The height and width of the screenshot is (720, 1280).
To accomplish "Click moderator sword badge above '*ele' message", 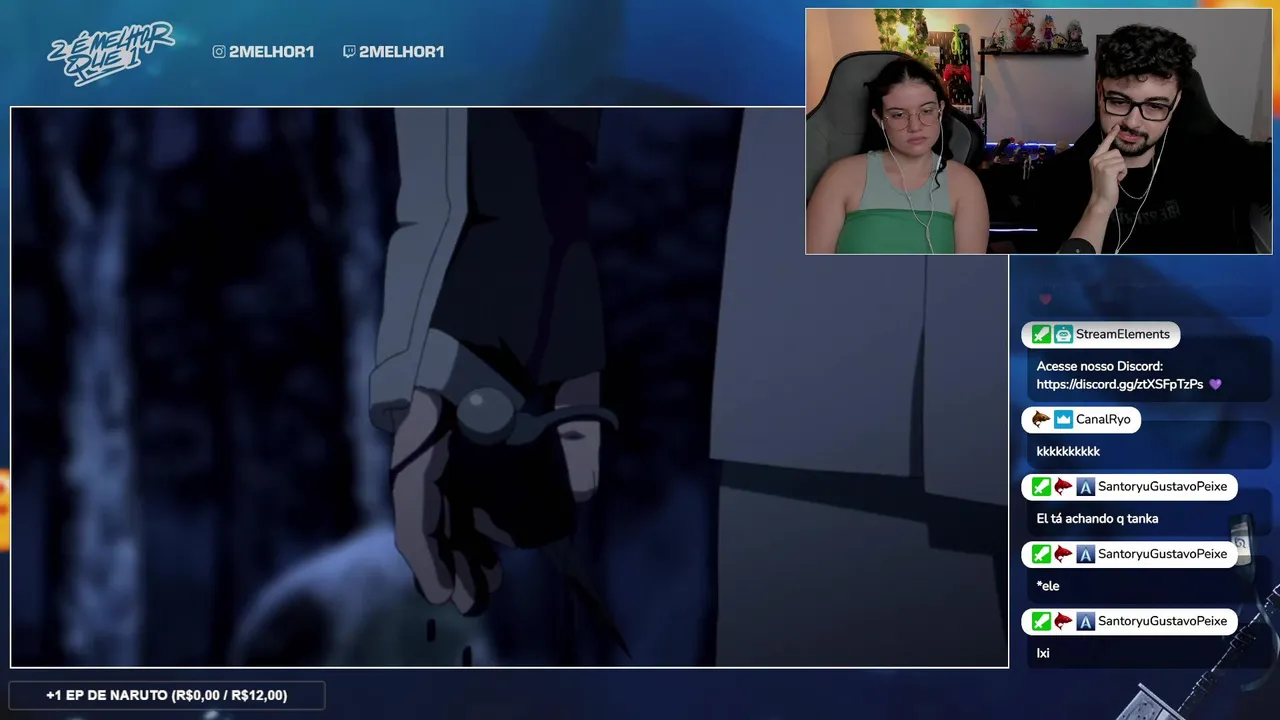I will [1041, 554].
